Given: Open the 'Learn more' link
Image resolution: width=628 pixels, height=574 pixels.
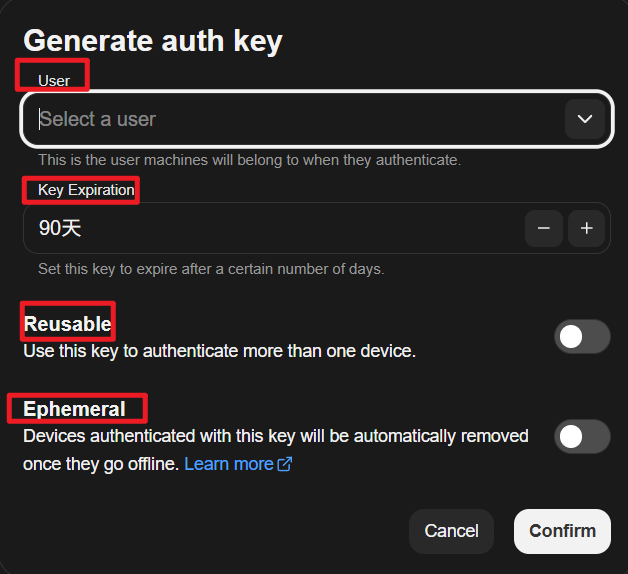Looking at the screenshot, I should pyautogui.click(x=229, y=464).
